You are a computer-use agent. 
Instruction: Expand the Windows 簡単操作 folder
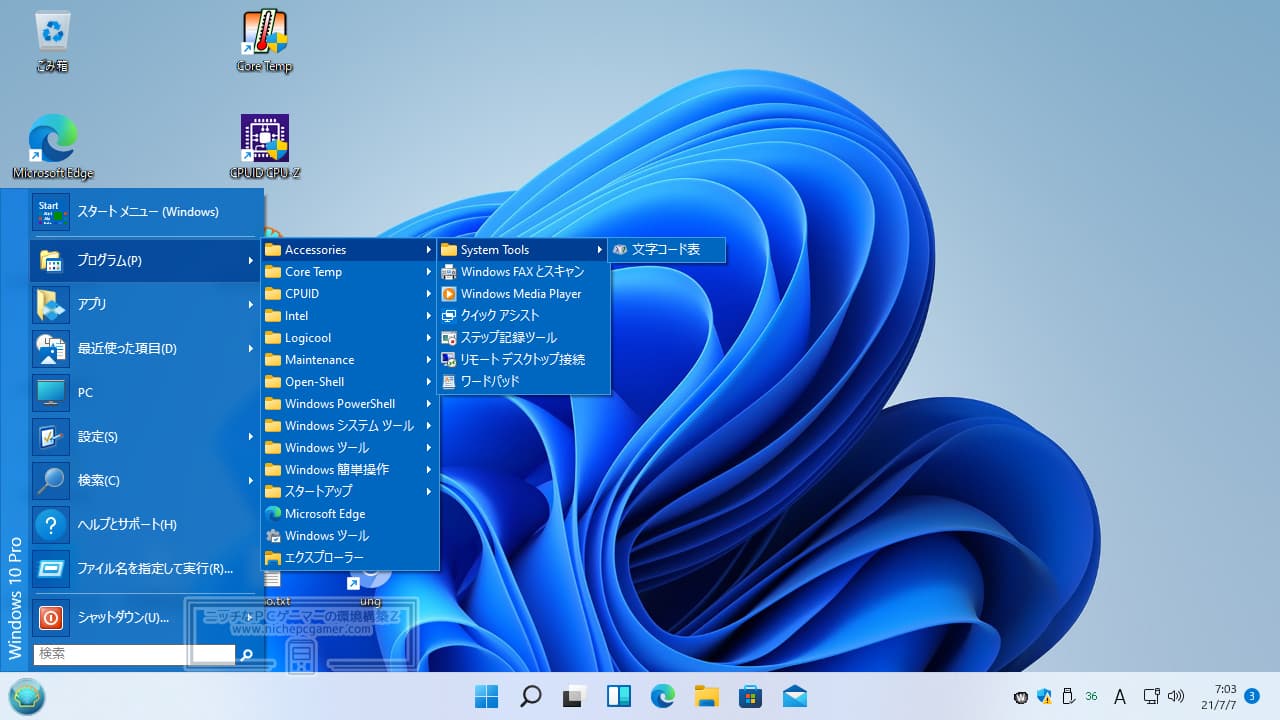click(350, 469)
